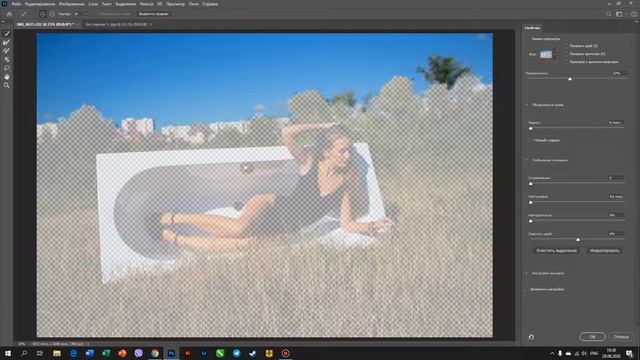The image size is (640, 360).
Task: Select the Object Selection tool
Action: coord(7,60)
